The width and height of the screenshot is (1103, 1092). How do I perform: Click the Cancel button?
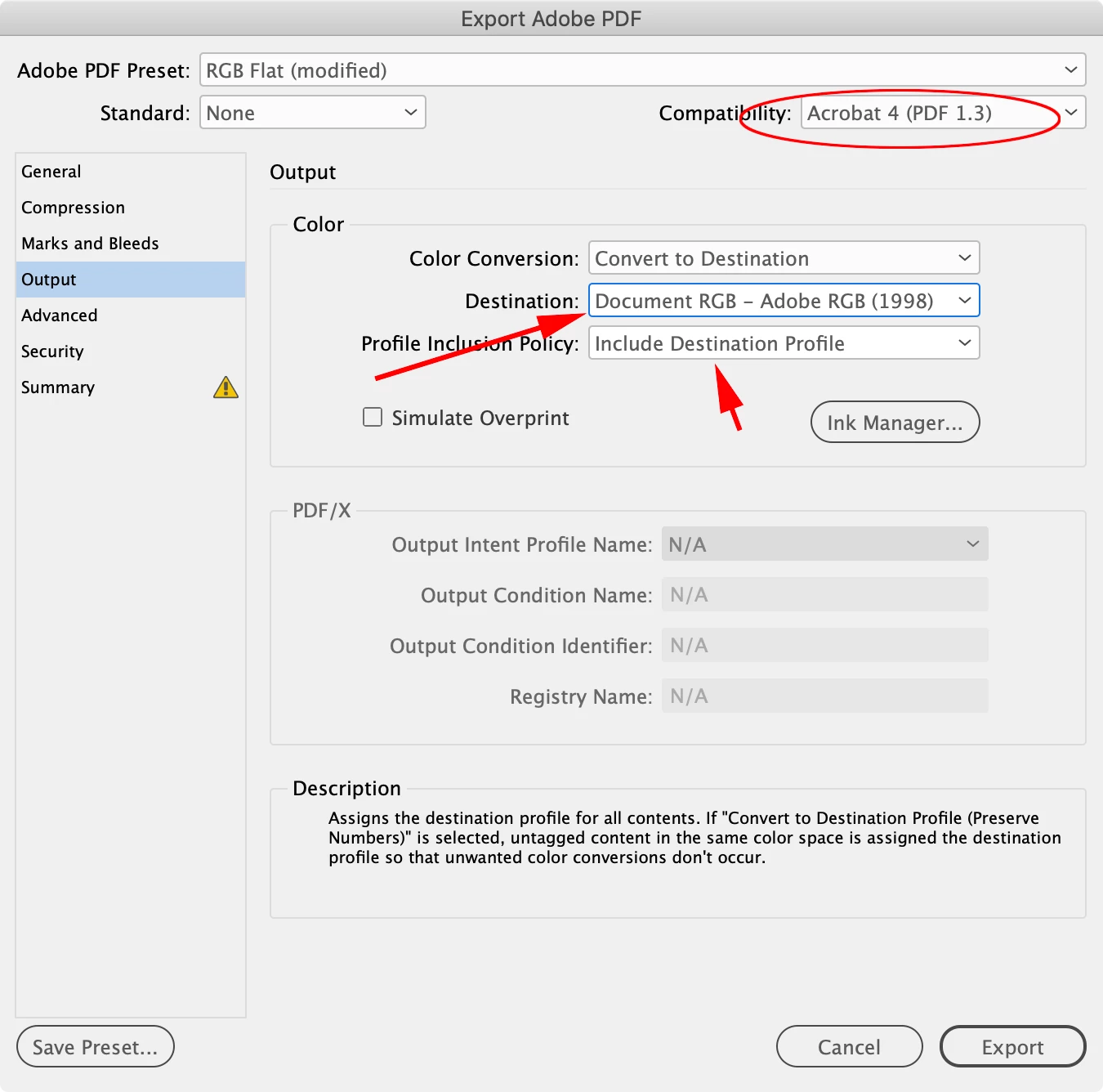(849, 1046)
